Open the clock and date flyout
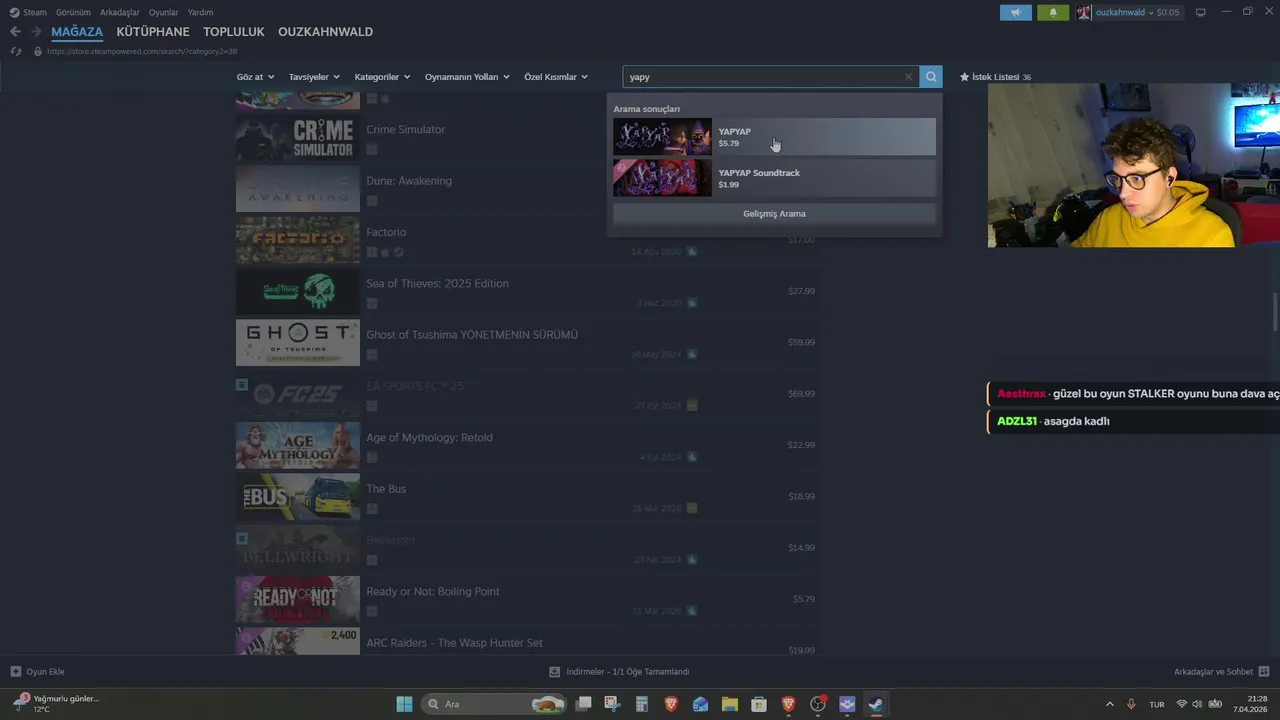The image size is (1280, 720). click(1251, 704)
